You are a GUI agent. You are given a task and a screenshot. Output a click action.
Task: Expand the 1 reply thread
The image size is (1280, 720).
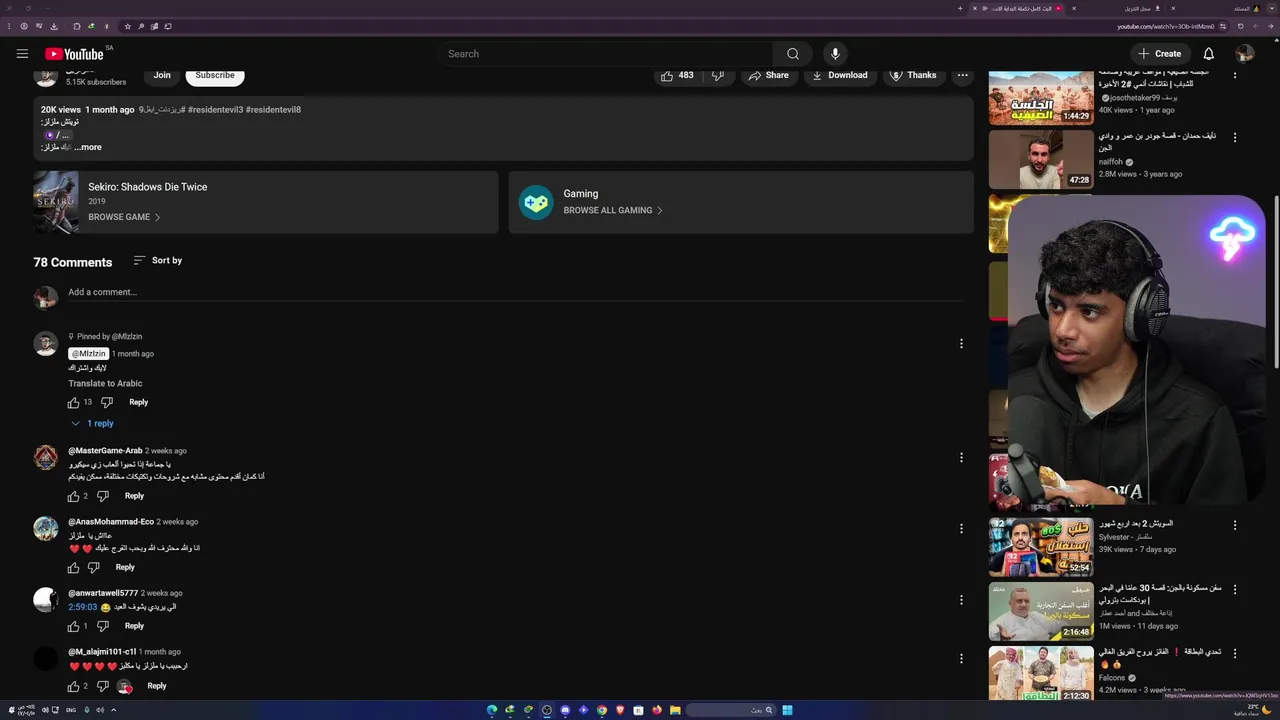[92, 423]
